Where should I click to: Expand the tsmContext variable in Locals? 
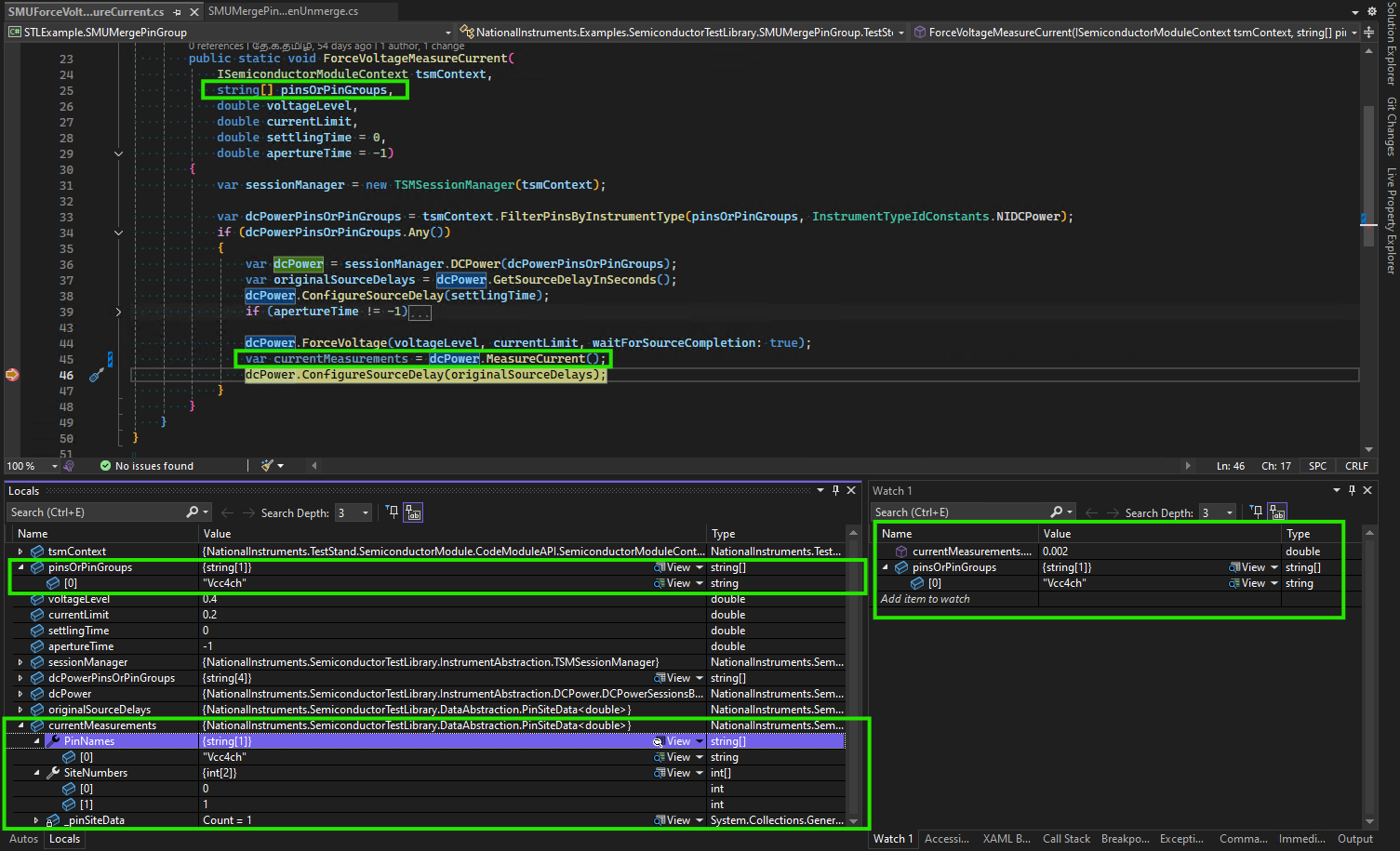pyautogui.click(x=20, y=552)
